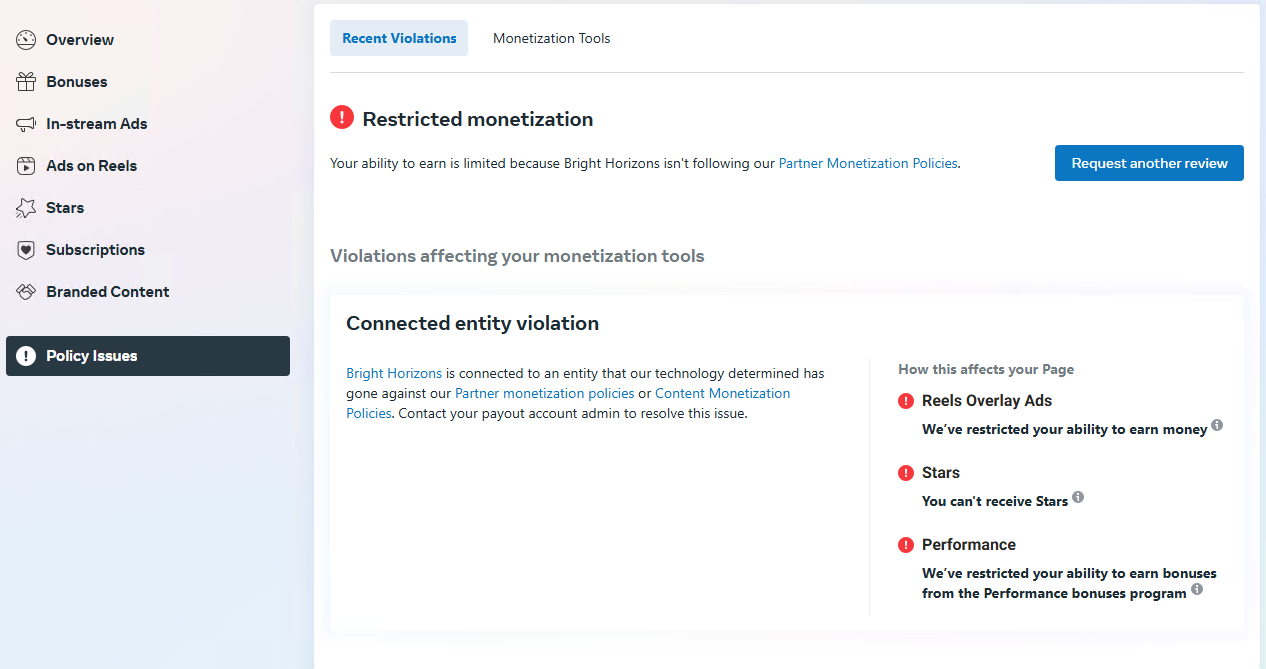The width and height of the screenshot is (1266, 669).
Task: Open the Stars sidebar item
Action: click(x=148, y=208)
